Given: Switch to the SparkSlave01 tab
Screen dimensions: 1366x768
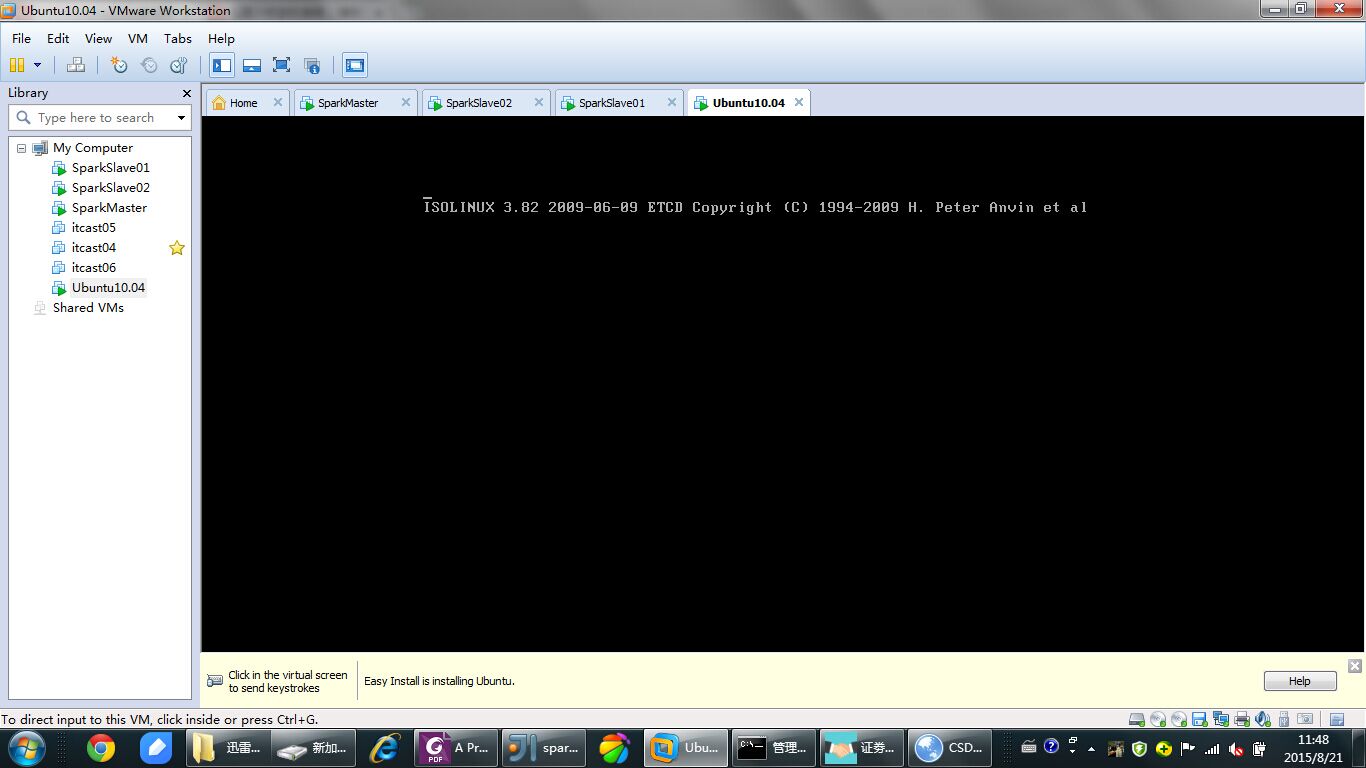Looking at the screenshot, I should (x=611, y=103).
